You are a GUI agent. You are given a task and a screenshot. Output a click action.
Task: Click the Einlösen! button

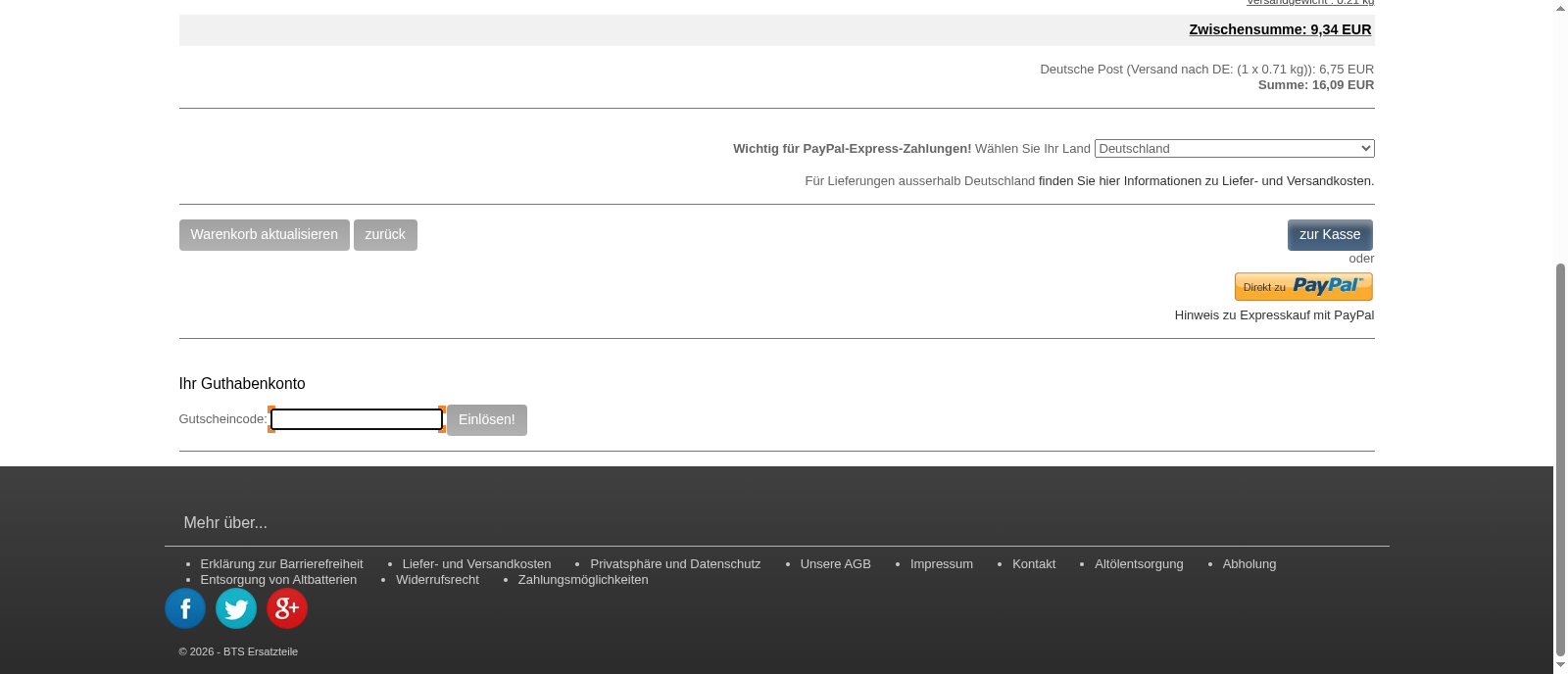[x=486, y=420]
